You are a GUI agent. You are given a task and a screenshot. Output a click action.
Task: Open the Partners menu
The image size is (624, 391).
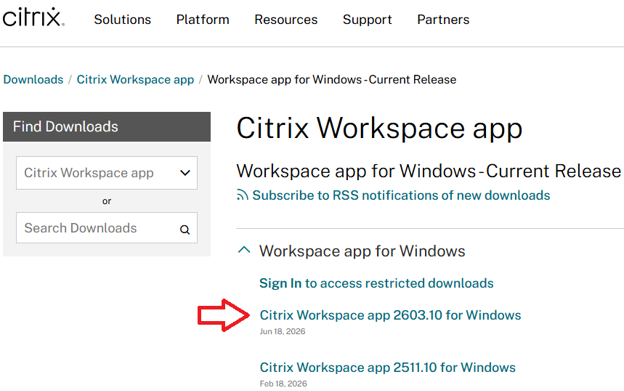point(443,19)
